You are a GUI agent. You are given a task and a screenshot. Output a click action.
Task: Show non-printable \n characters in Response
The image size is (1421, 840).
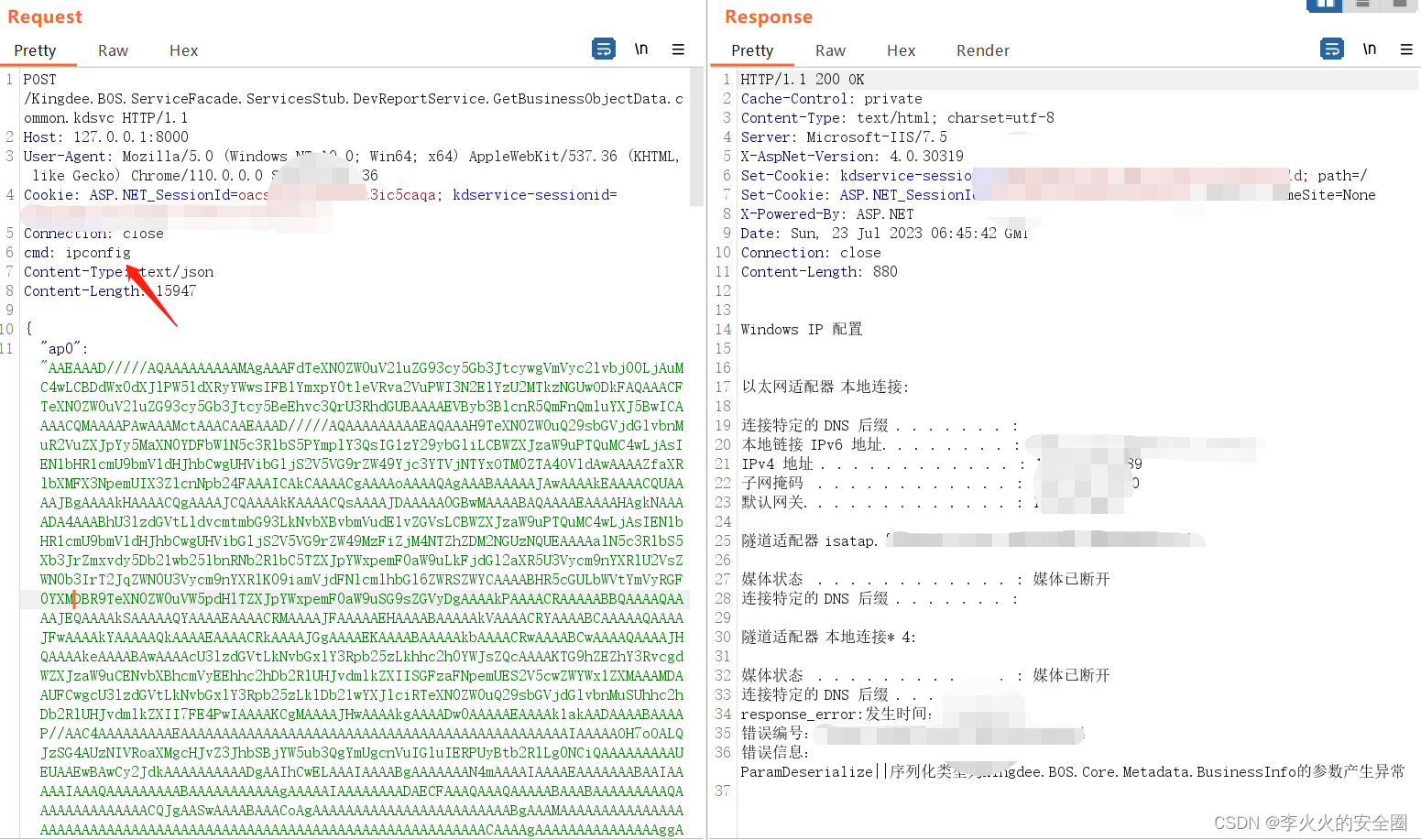1370,49
